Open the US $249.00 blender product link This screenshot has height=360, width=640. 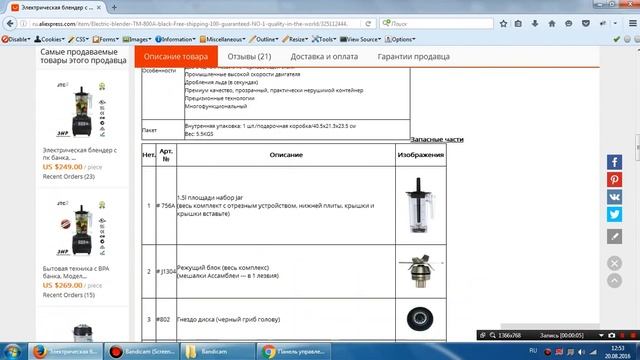[80, 154]
